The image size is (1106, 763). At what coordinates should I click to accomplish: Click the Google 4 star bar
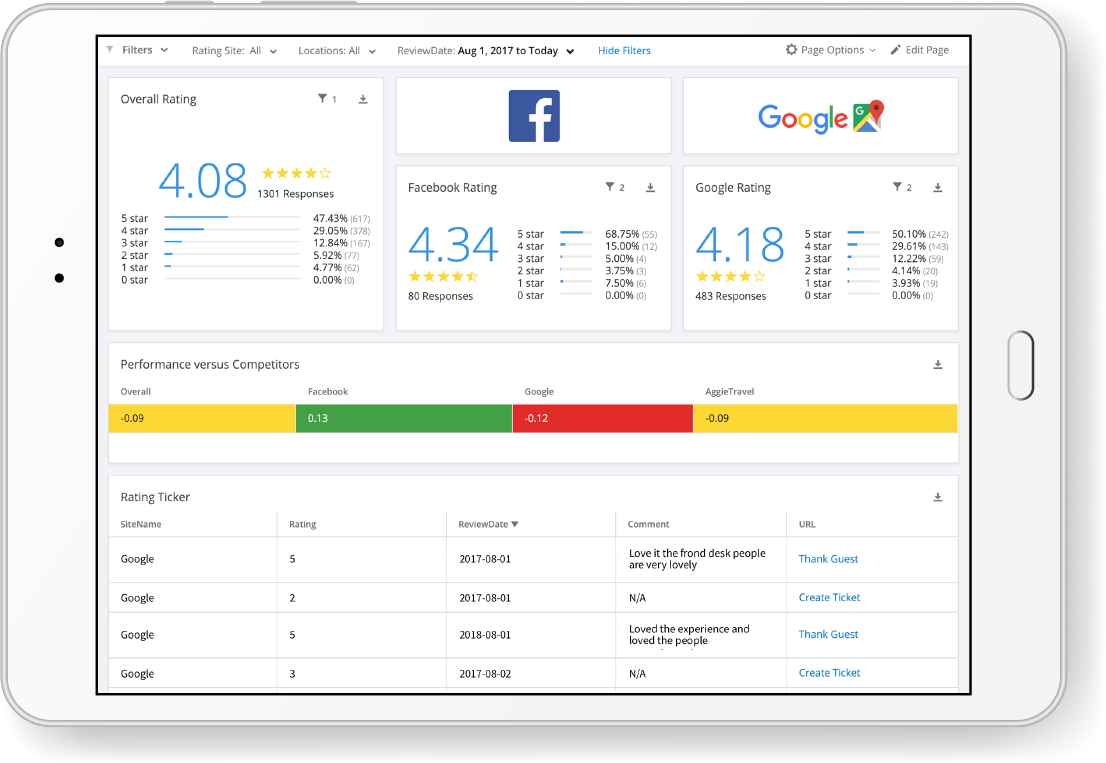click(863, 245)
